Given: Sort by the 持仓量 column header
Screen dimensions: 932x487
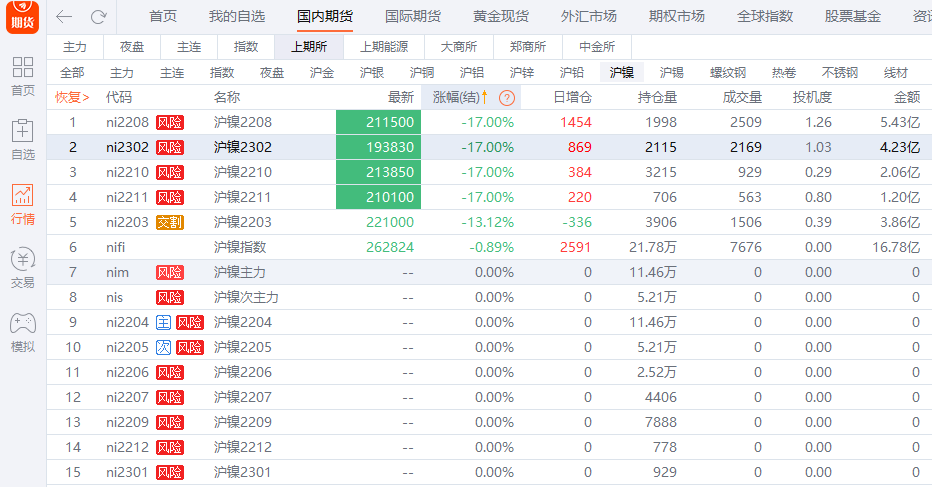Looking at the screenshot, I should coord(657,97).
